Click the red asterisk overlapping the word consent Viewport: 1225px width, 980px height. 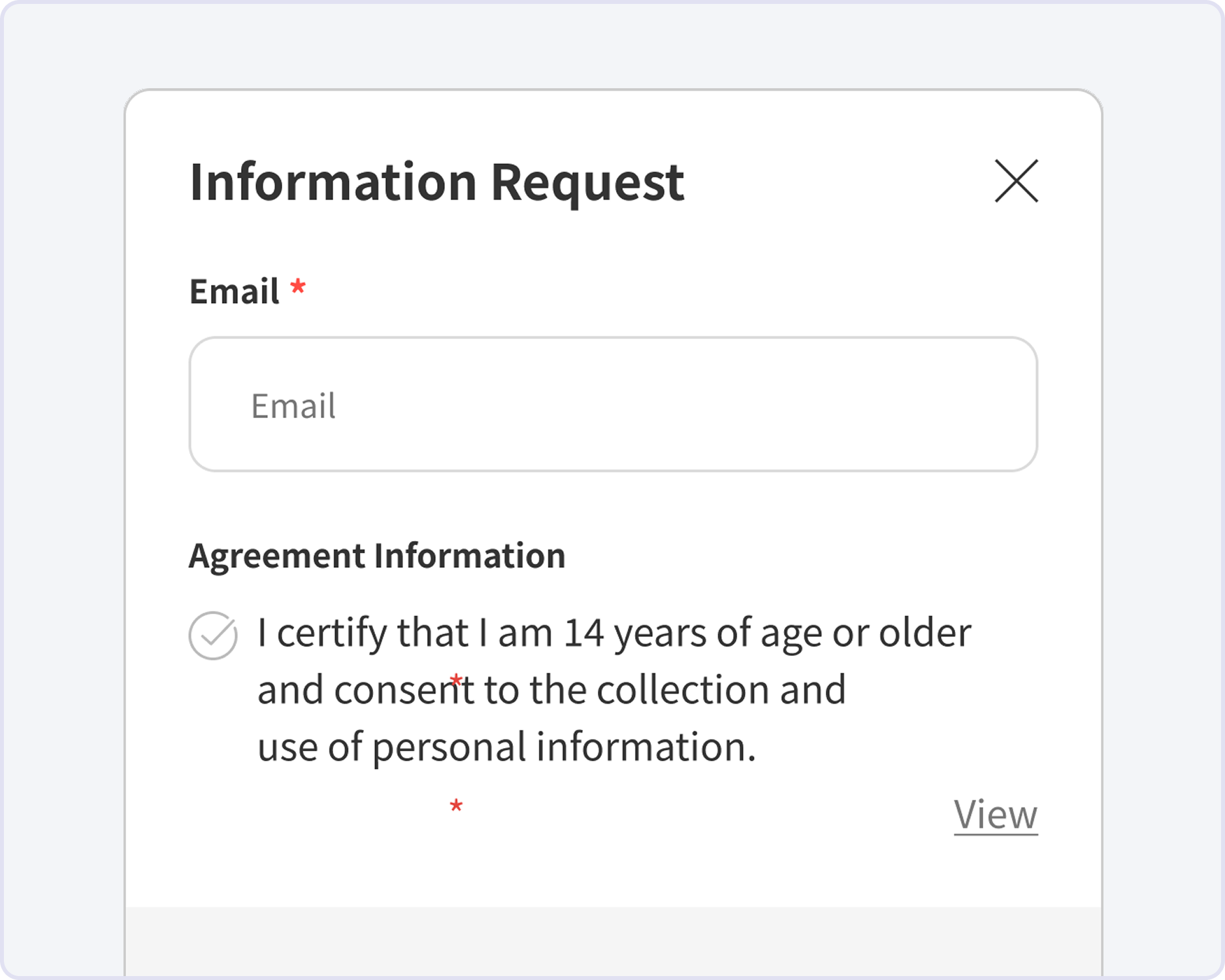456,681
